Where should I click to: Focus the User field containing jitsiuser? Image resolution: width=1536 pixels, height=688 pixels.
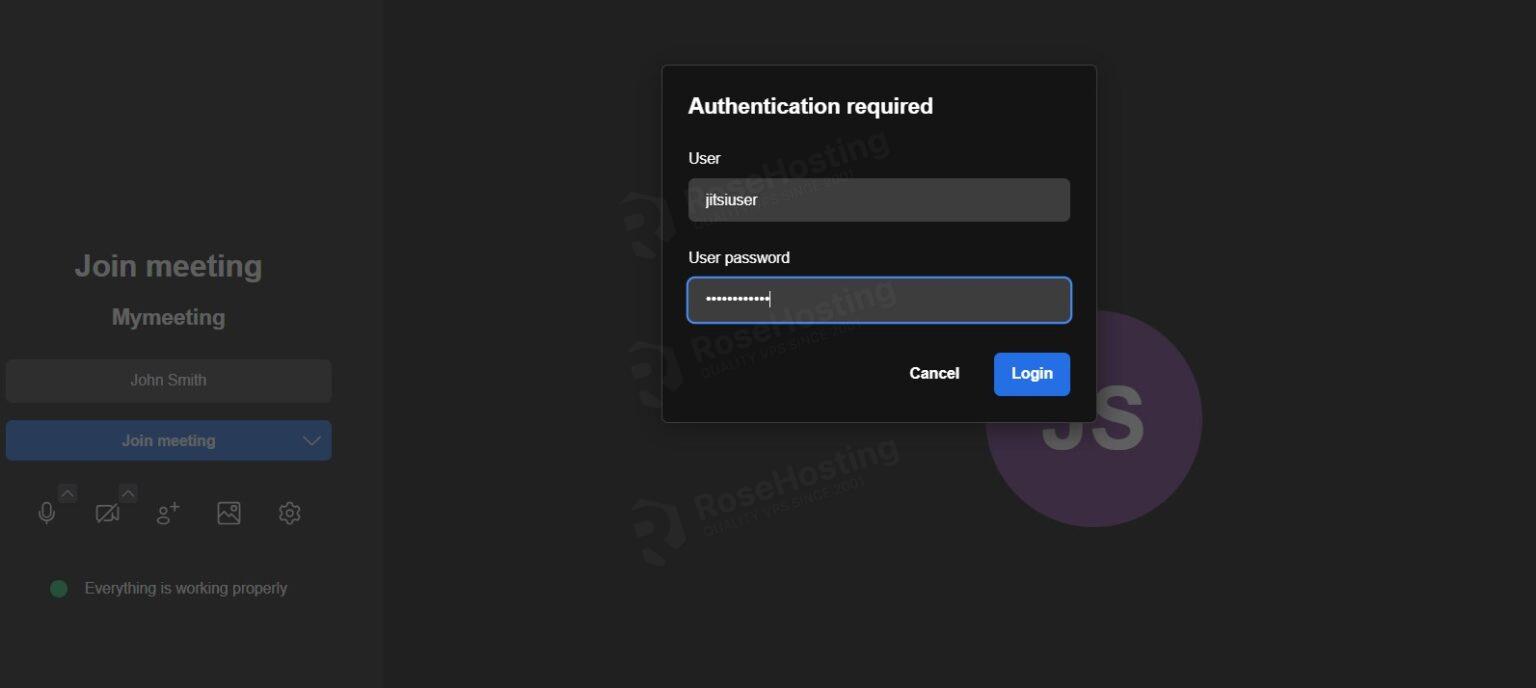879,200
